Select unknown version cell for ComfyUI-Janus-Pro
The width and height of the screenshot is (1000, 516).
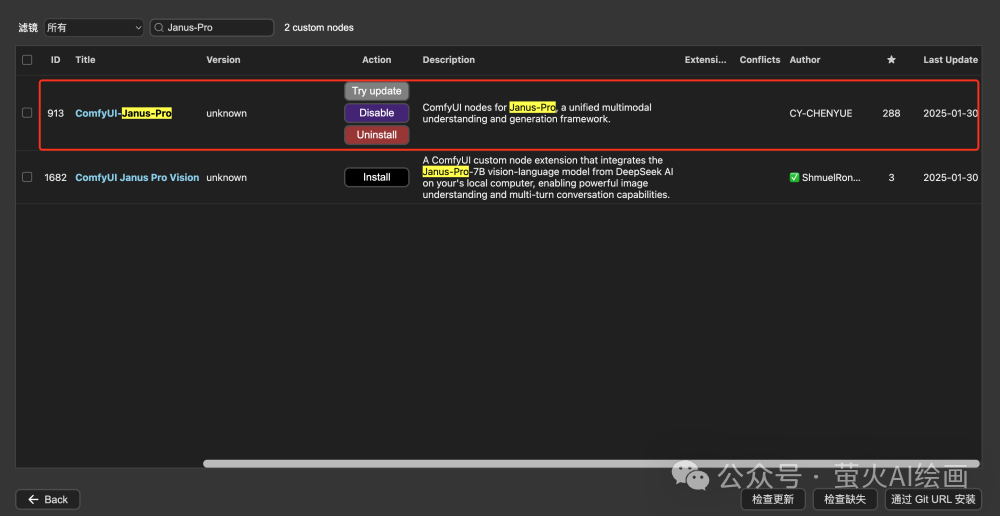click(x=226, y=114)
